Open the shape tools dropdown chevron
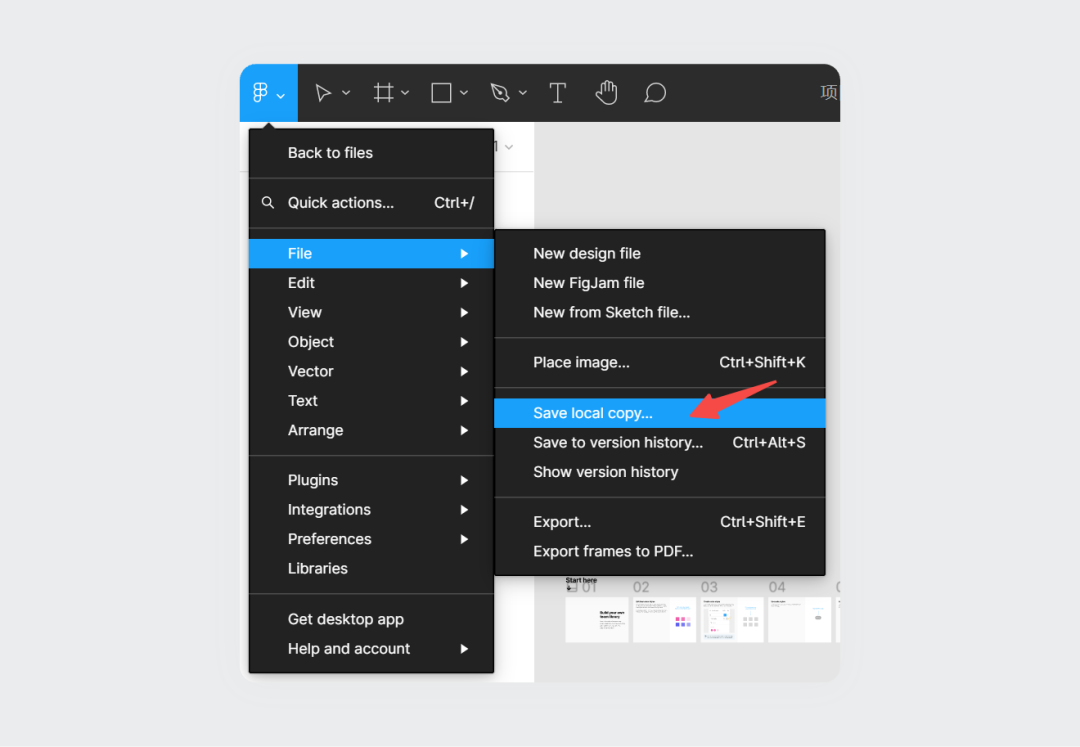This screenshot has width=1080, height=747. [464, 93]
